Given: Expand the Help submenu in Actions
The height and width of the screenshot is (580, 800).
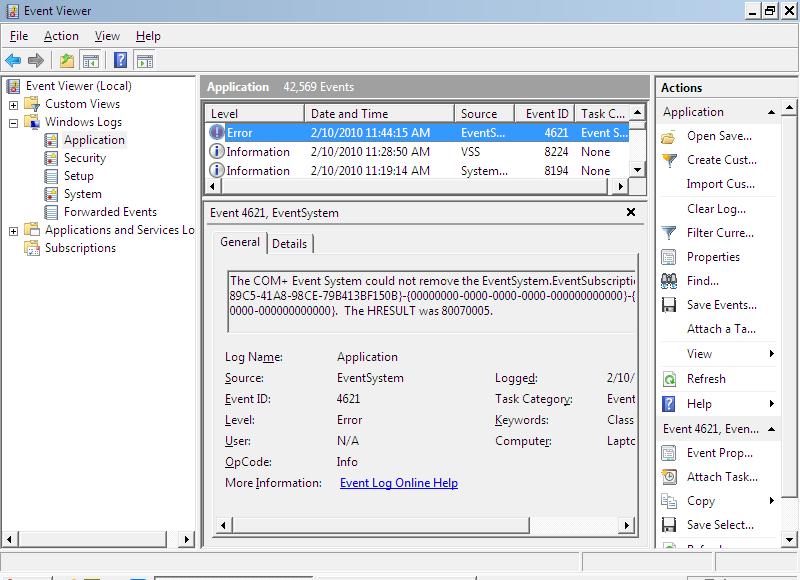Looking at the screenshot, I should 771,404.
